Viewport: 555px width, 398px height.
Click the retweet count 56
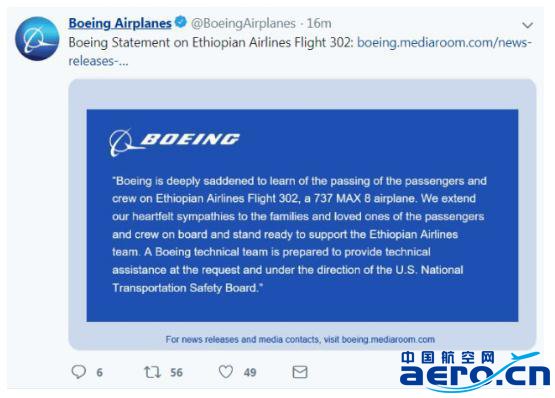point(176,373)
